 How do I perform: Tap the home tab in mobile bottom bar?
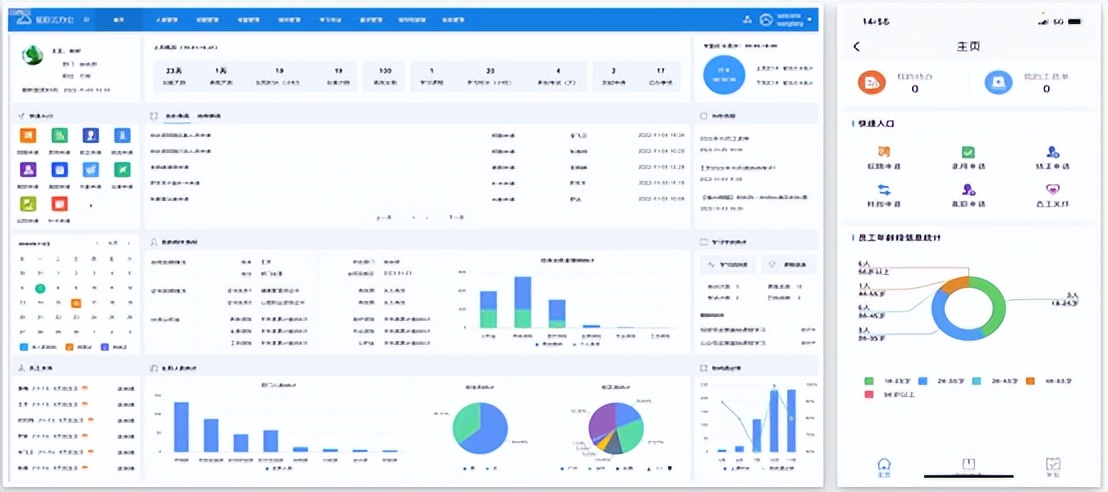(883, 466)
